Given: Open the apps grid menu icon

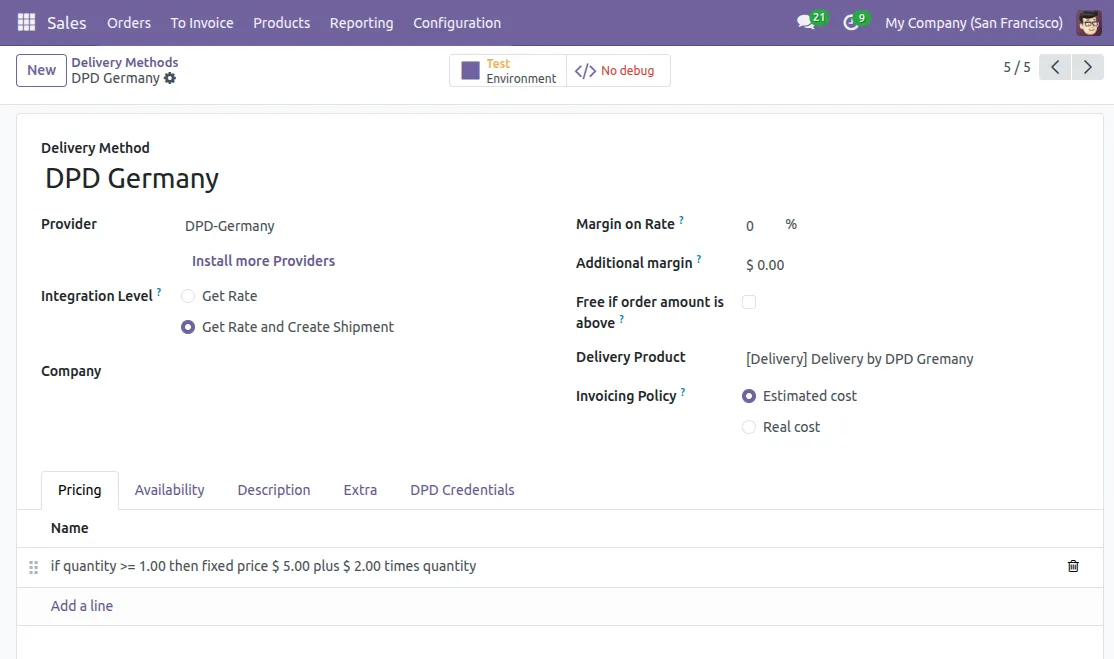Looking at the screenshot, I should (x=26, y=23).
